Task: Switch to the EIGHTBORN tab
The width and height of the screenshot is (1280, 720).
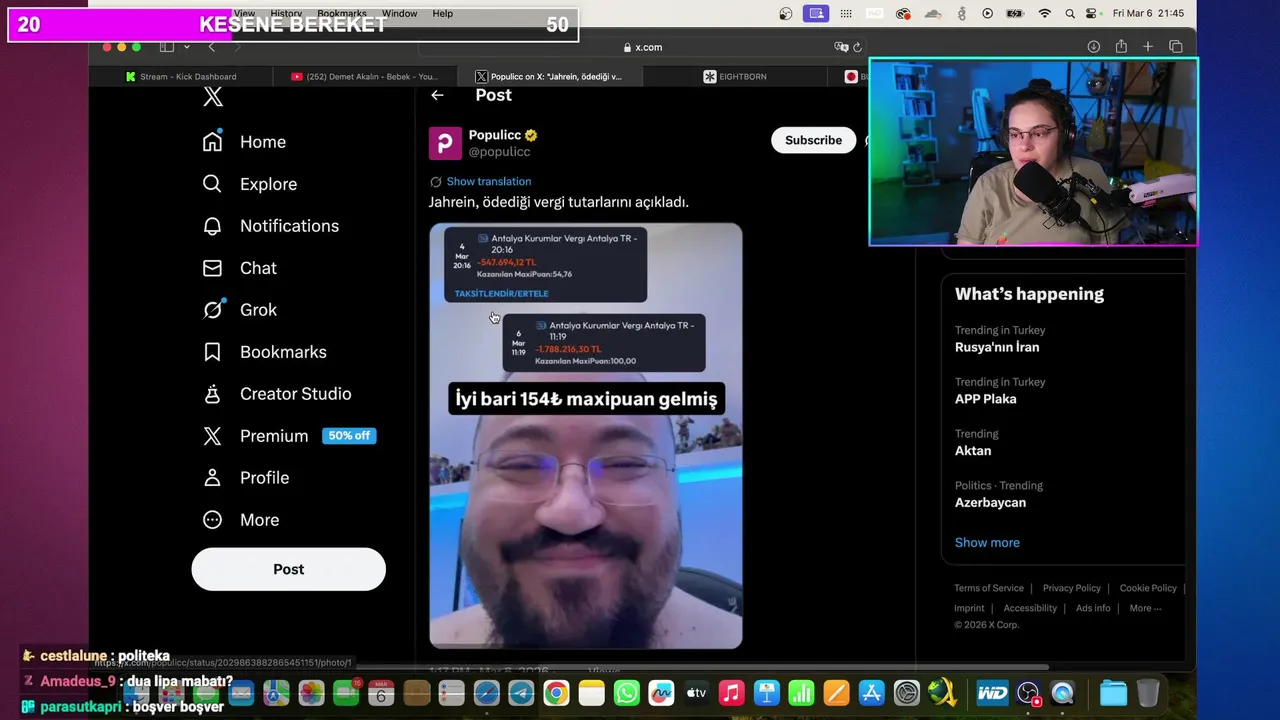Action: tap(735, 77)
